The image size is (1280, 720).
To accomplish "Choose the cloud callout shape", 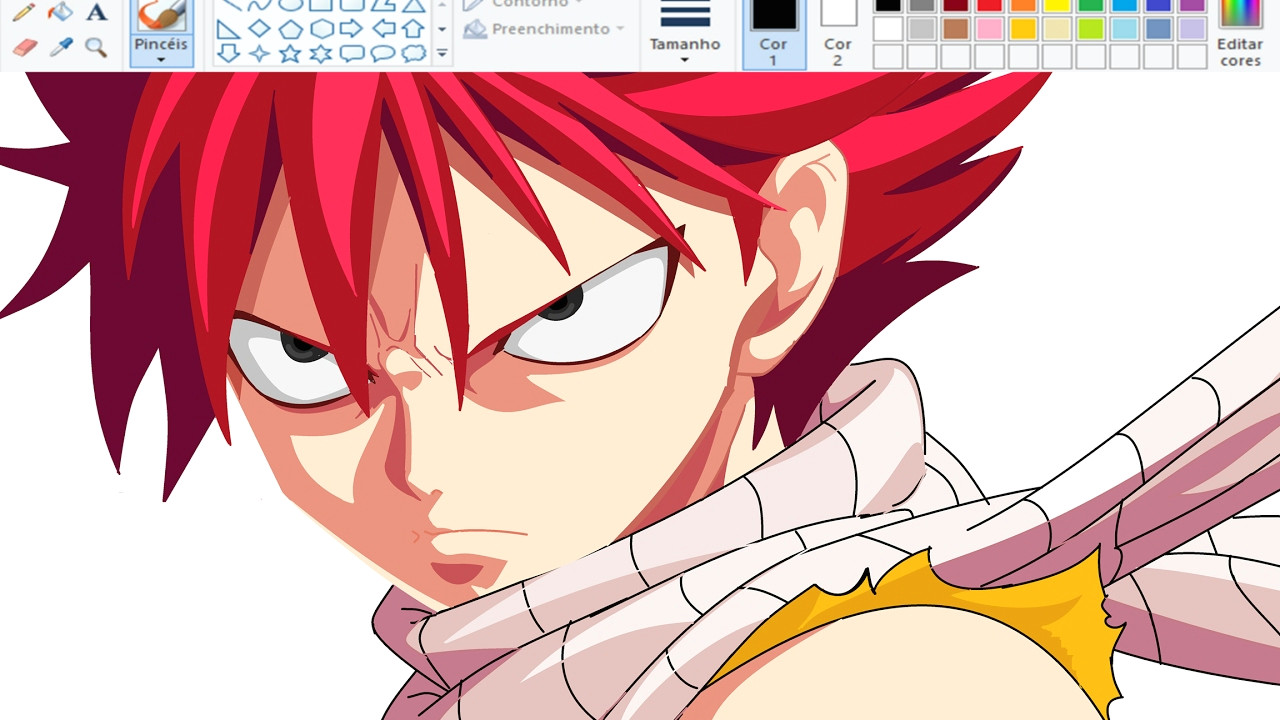I will (x=413, y=53).
